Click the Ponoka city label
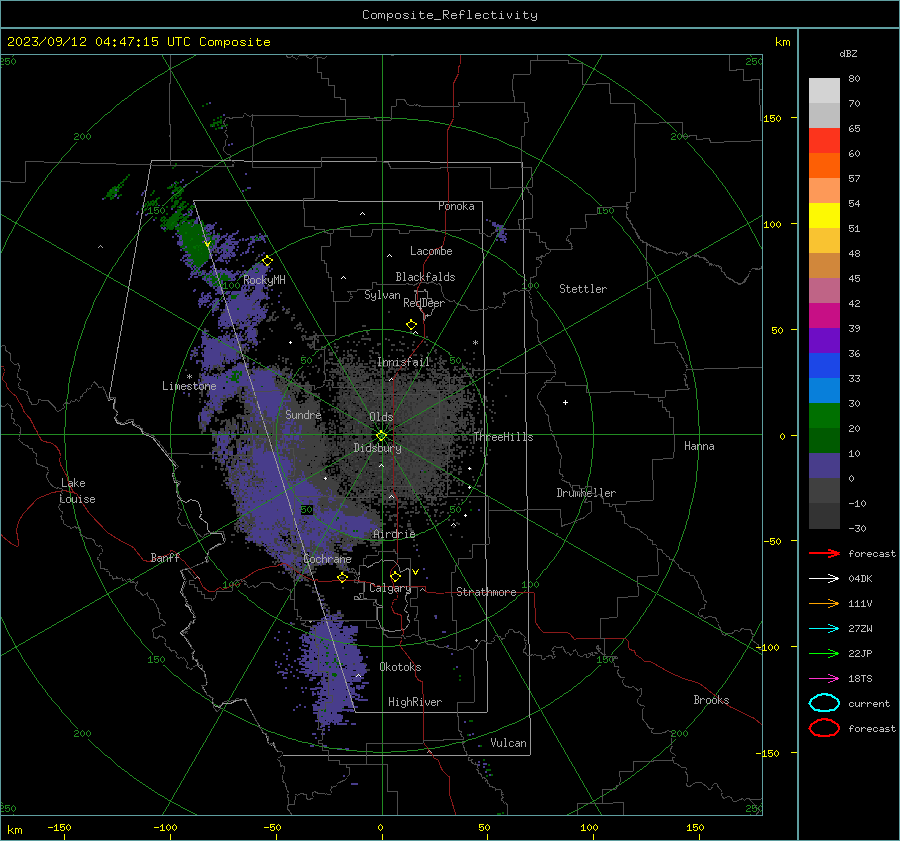This screenshot has height=841, width=900. [456, 206]
